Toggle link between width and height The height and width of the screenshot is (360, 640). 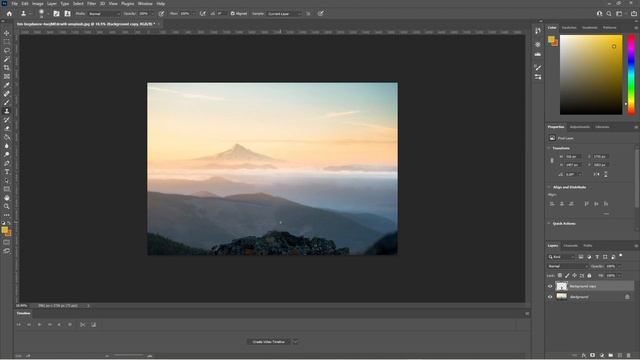[x=552, y=160]
